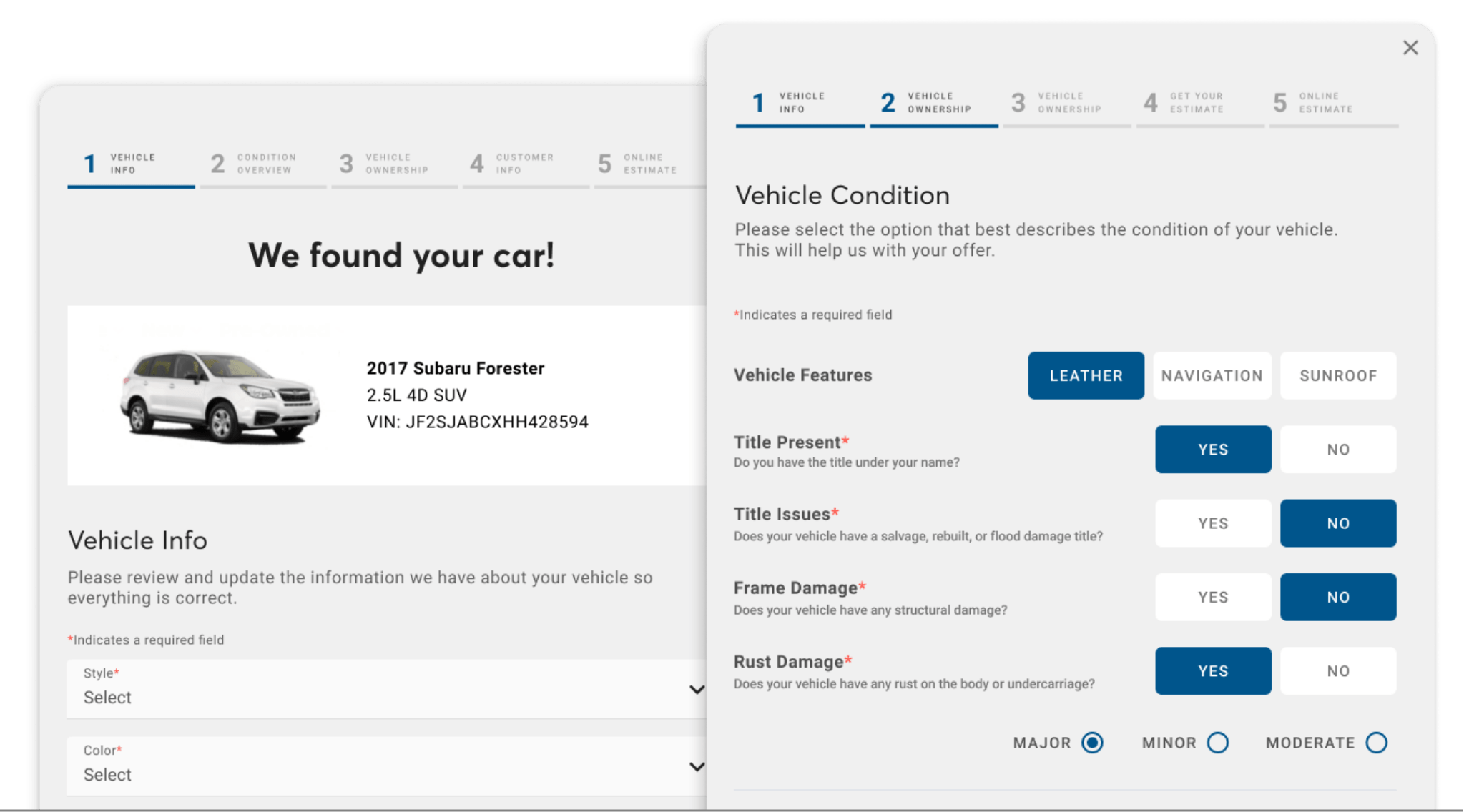Expand the Style dropdown arrow
The width and height of the screenshot is (1474, 812).
pyautogui.click(x=696, y=689)
